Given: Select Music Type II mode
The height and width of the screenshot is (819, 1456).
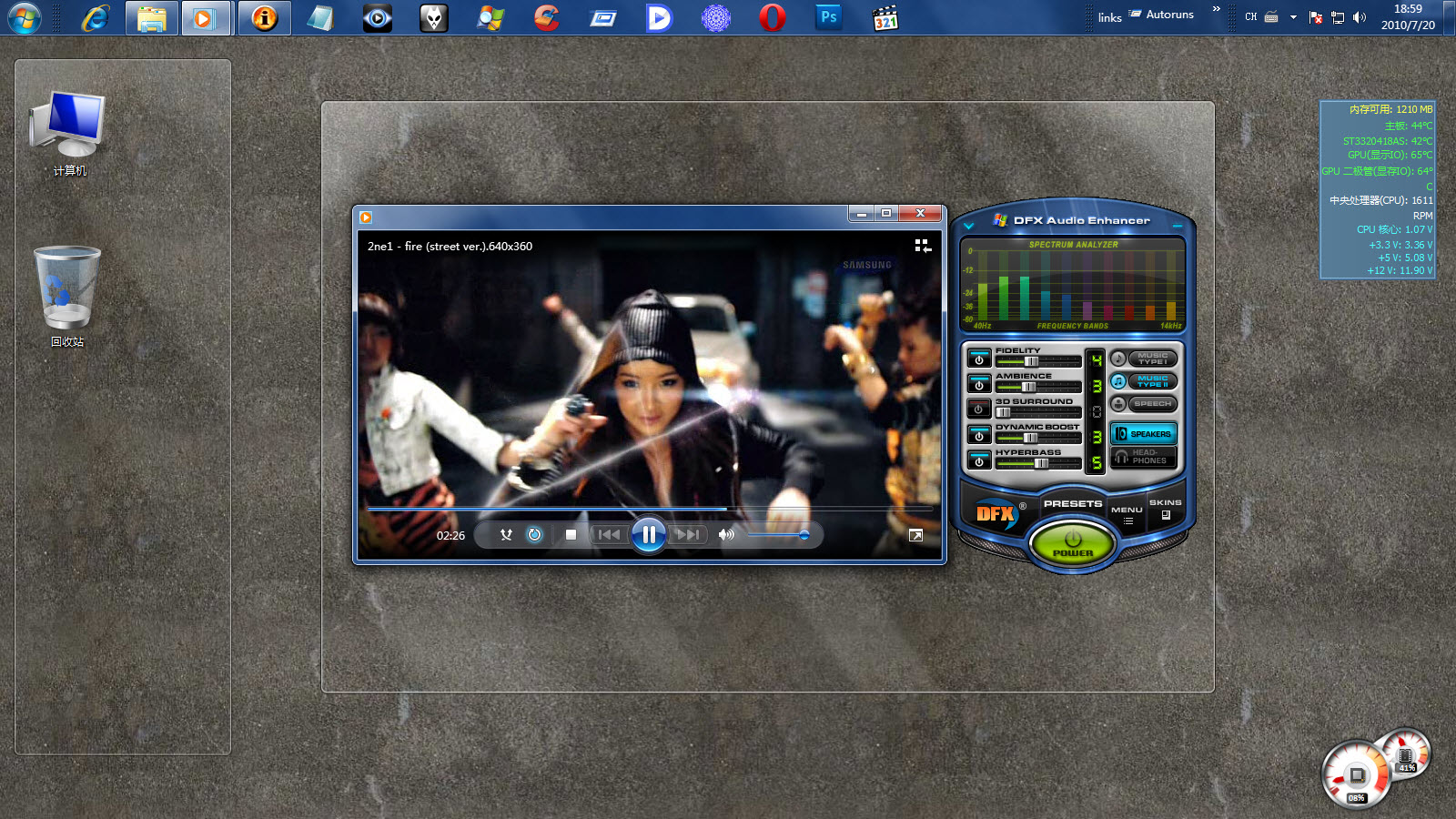Looking at the screenshot, I should (x=1144, y=381).
